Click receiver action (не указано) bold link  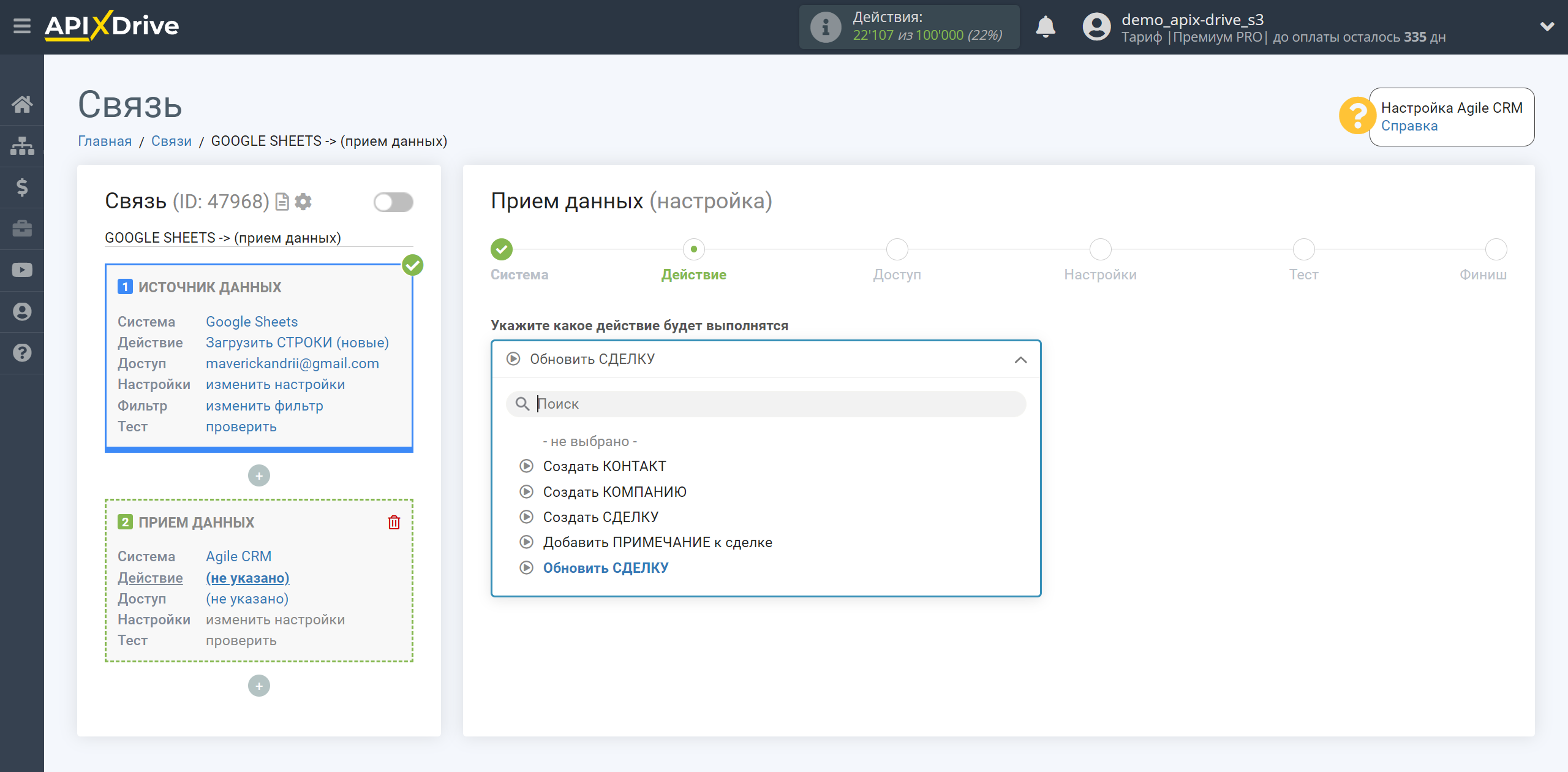pyautogui.click(x=247, y=578)
